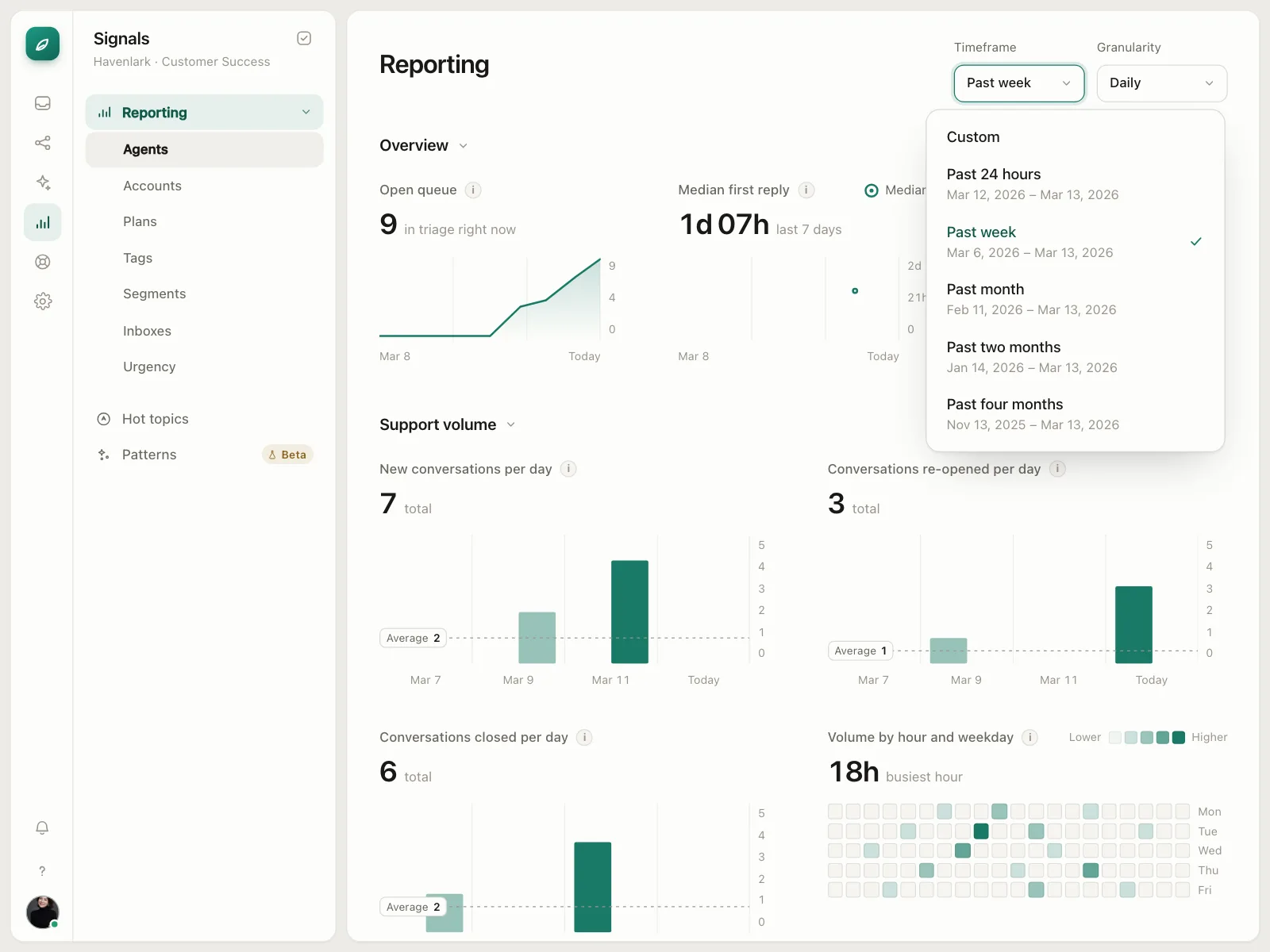Screen dimensions: 1270x952
Task: Choose Past month from timeframe list
Action: 1075,299
